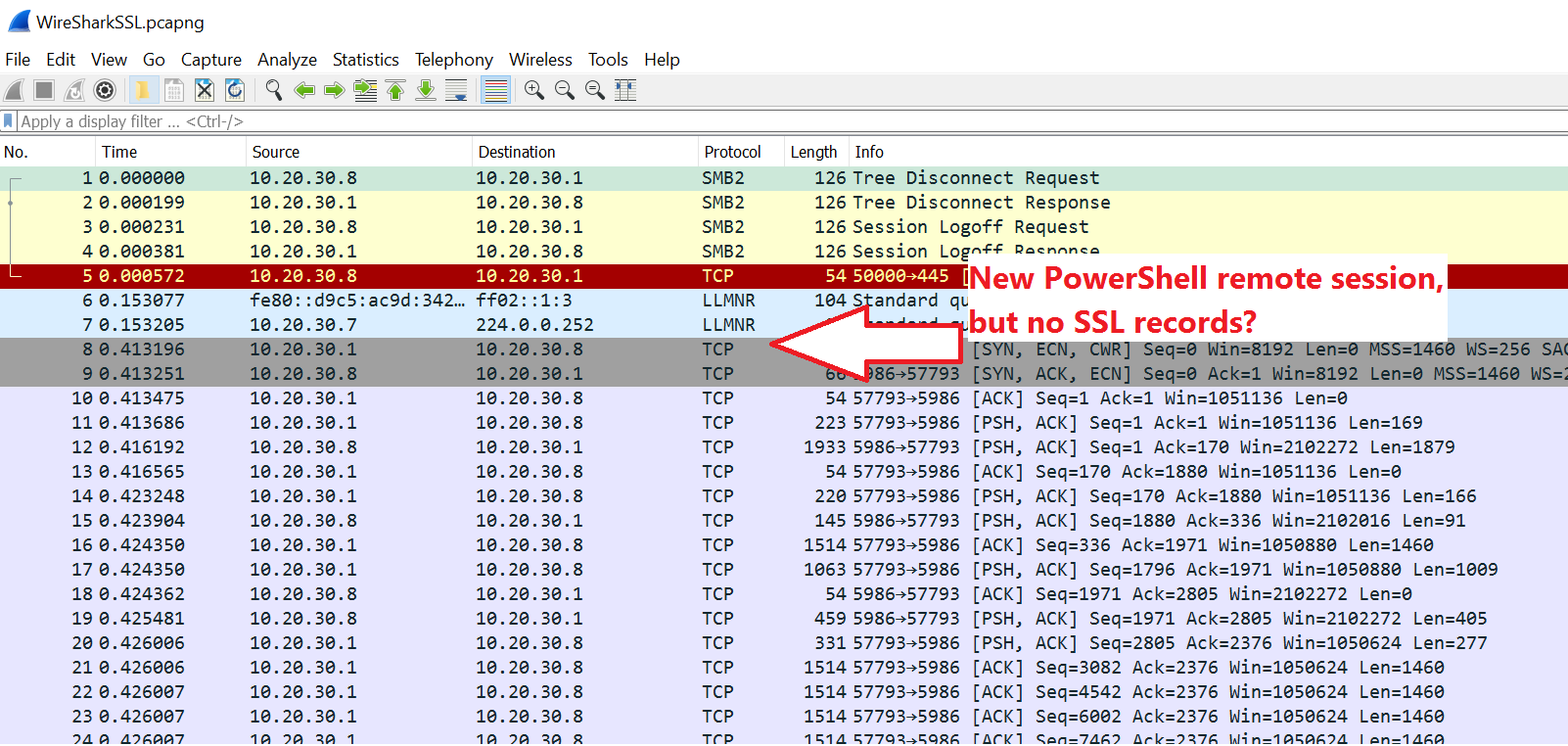
Task: Open the View menu
Action: (x=109, y=60)
